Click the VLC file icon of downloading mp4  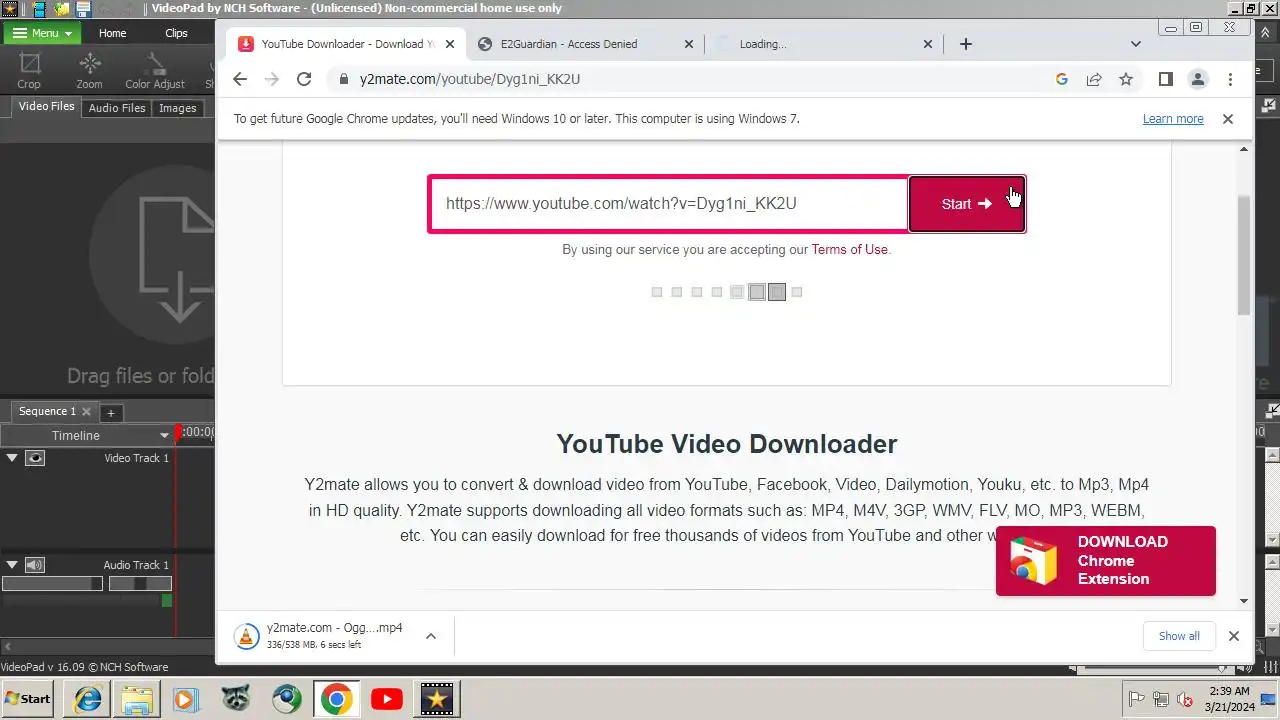coord(246,636)
